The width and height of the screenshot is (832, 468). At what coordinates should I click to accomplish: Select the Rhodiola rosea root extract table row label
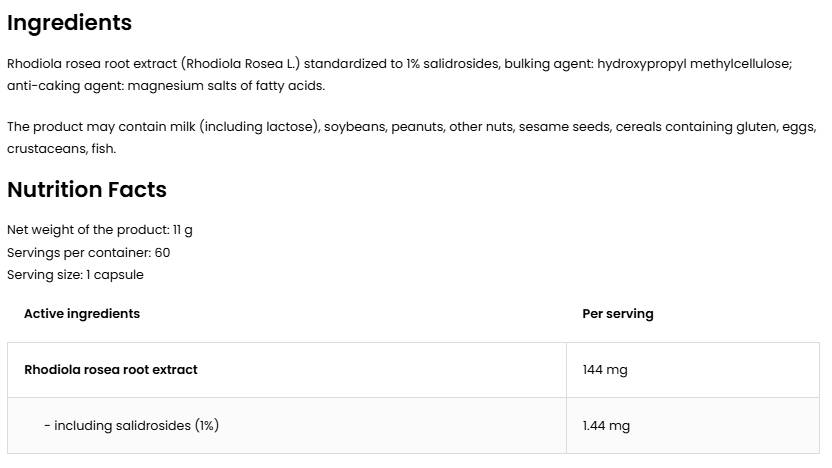pos(111,369)
